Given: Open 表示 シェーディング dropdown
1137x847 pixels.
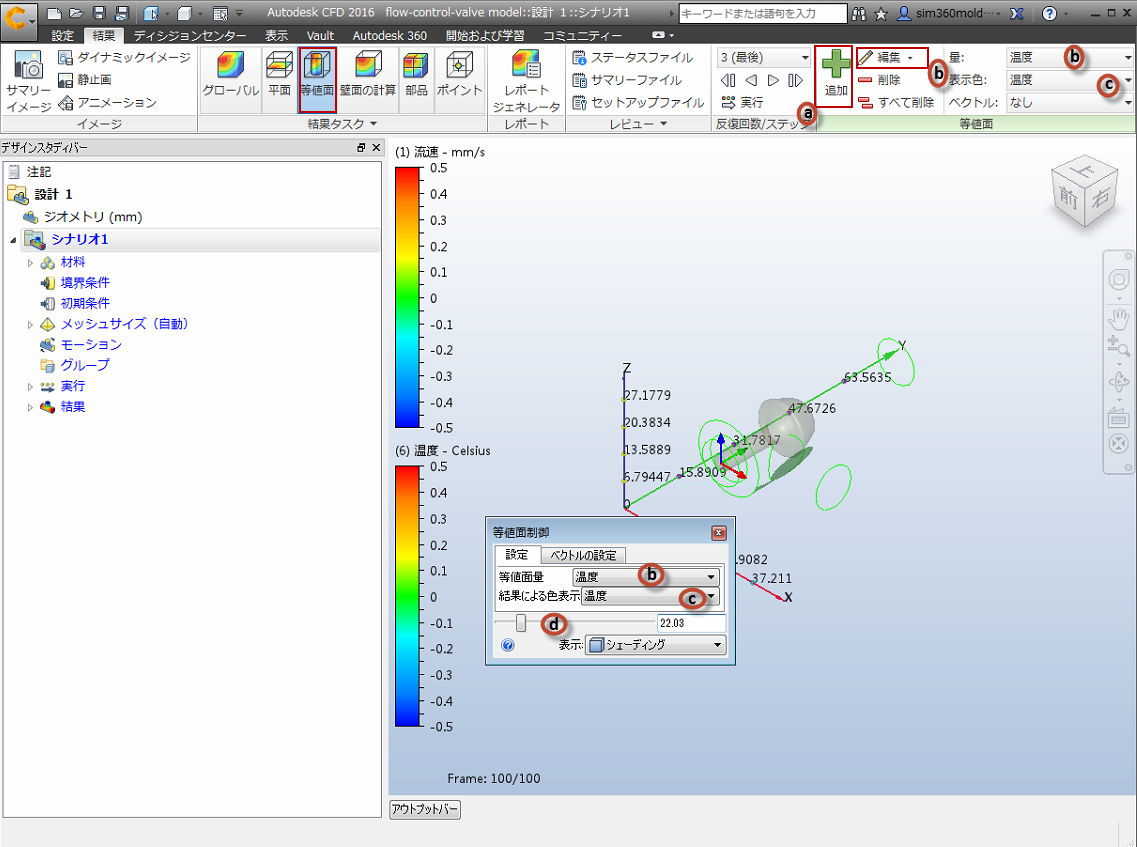Looking at the screenshot, I should pos(656,645).
